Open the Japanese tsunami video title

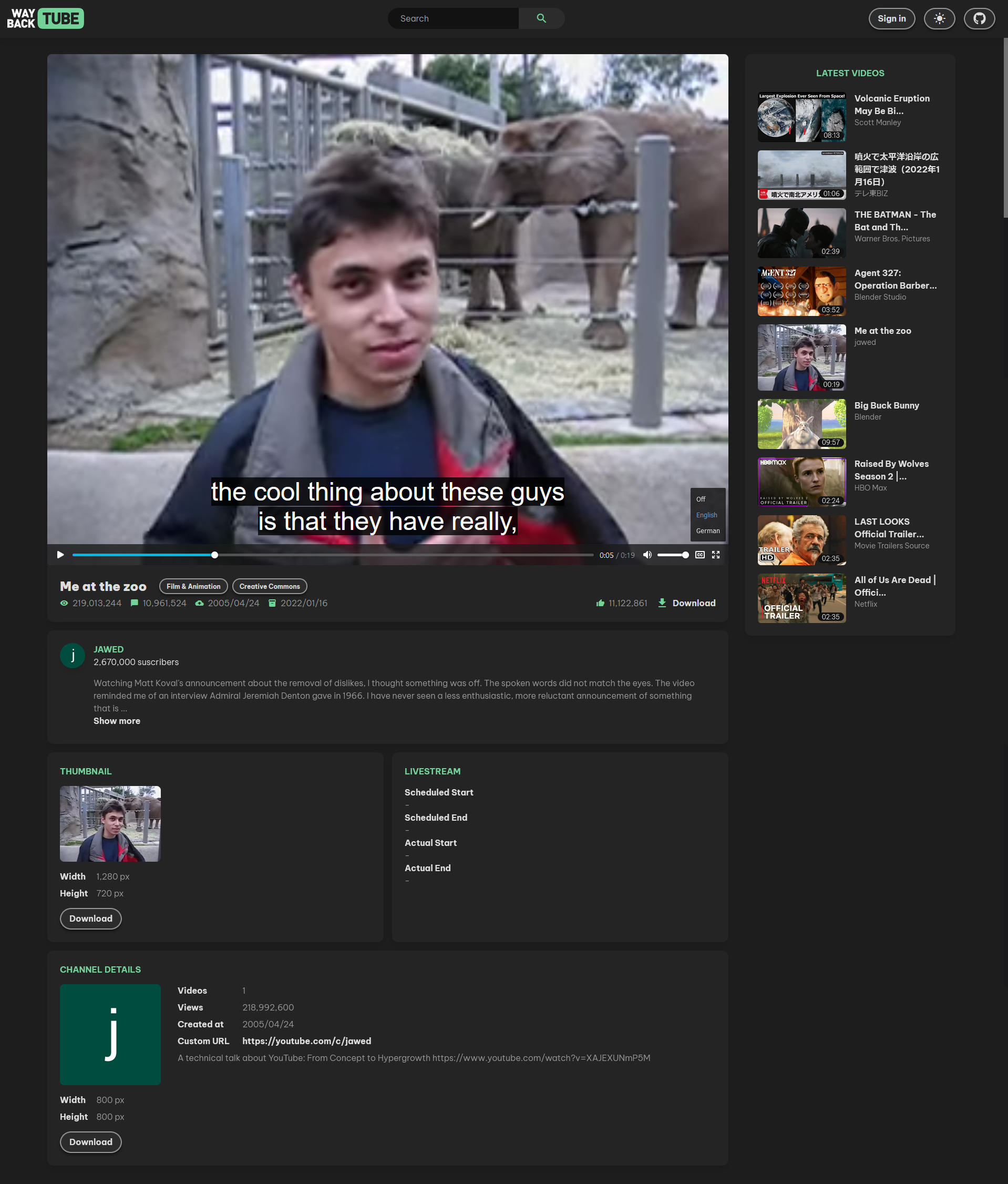(x=897, y=169)
